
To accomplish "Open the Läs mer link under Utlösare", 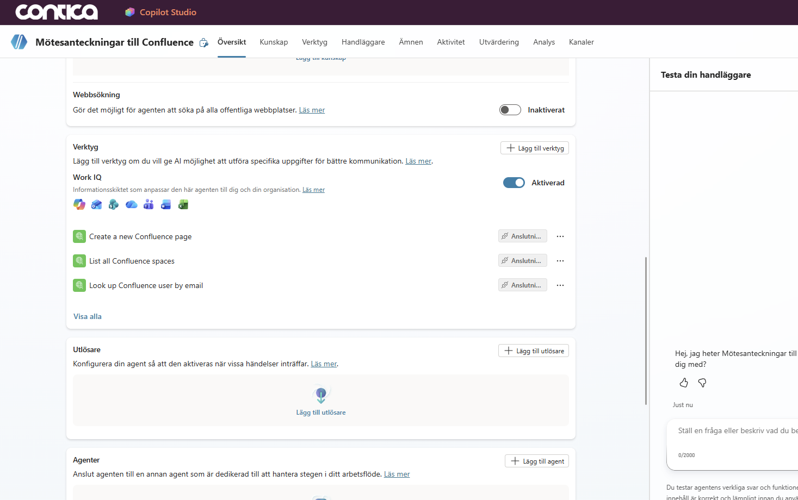I will click(x=324, y=364).
